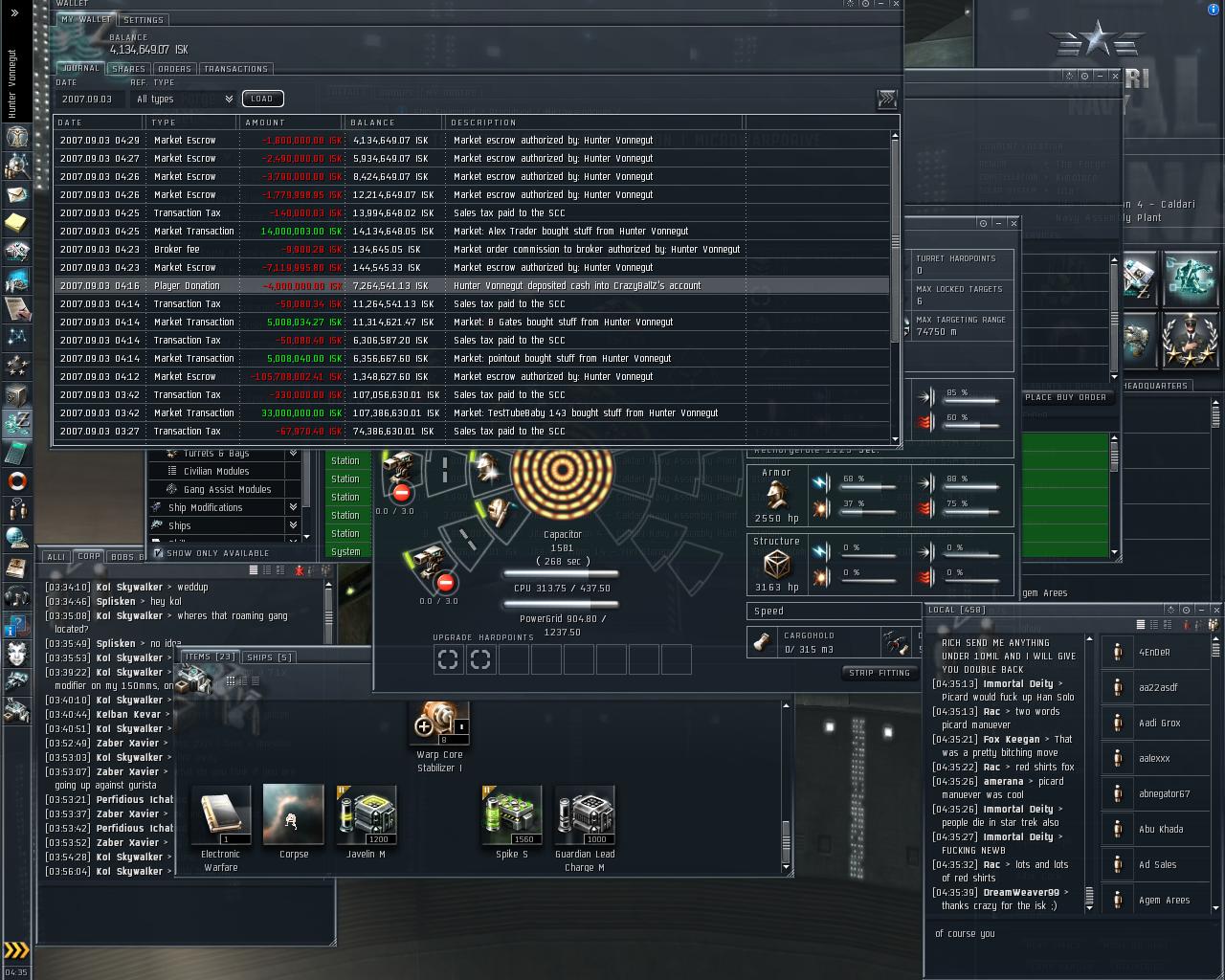
Task: Sort the journal by Amount column header
Action: point(290,122)
